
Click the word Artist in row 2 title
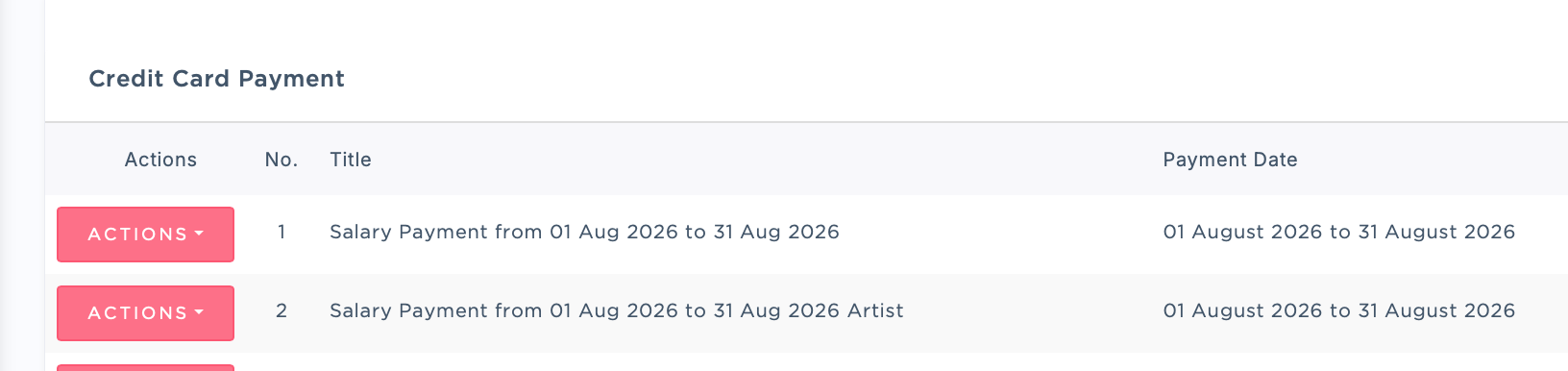point(875,310)
